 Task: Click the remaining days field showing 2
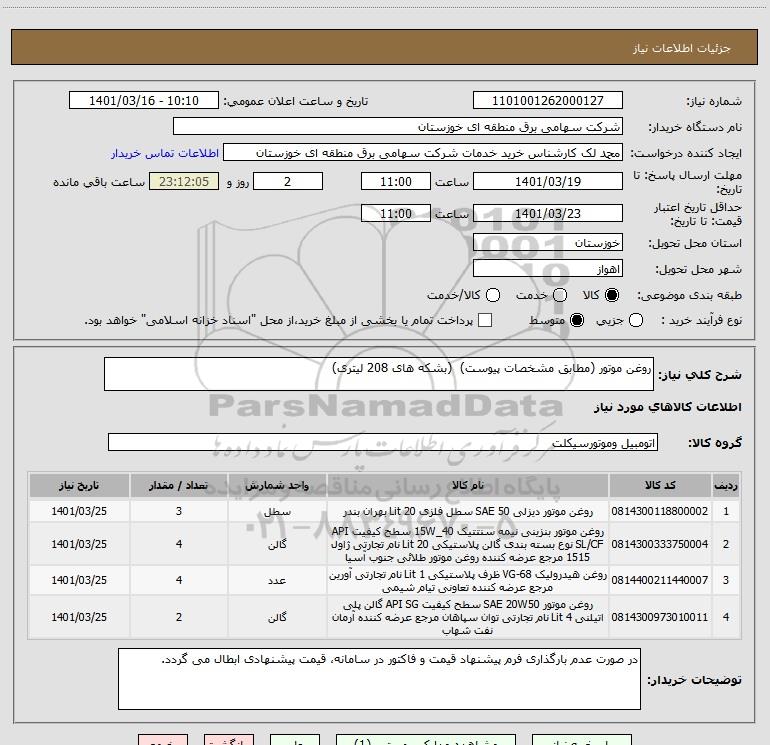point(288,181)
